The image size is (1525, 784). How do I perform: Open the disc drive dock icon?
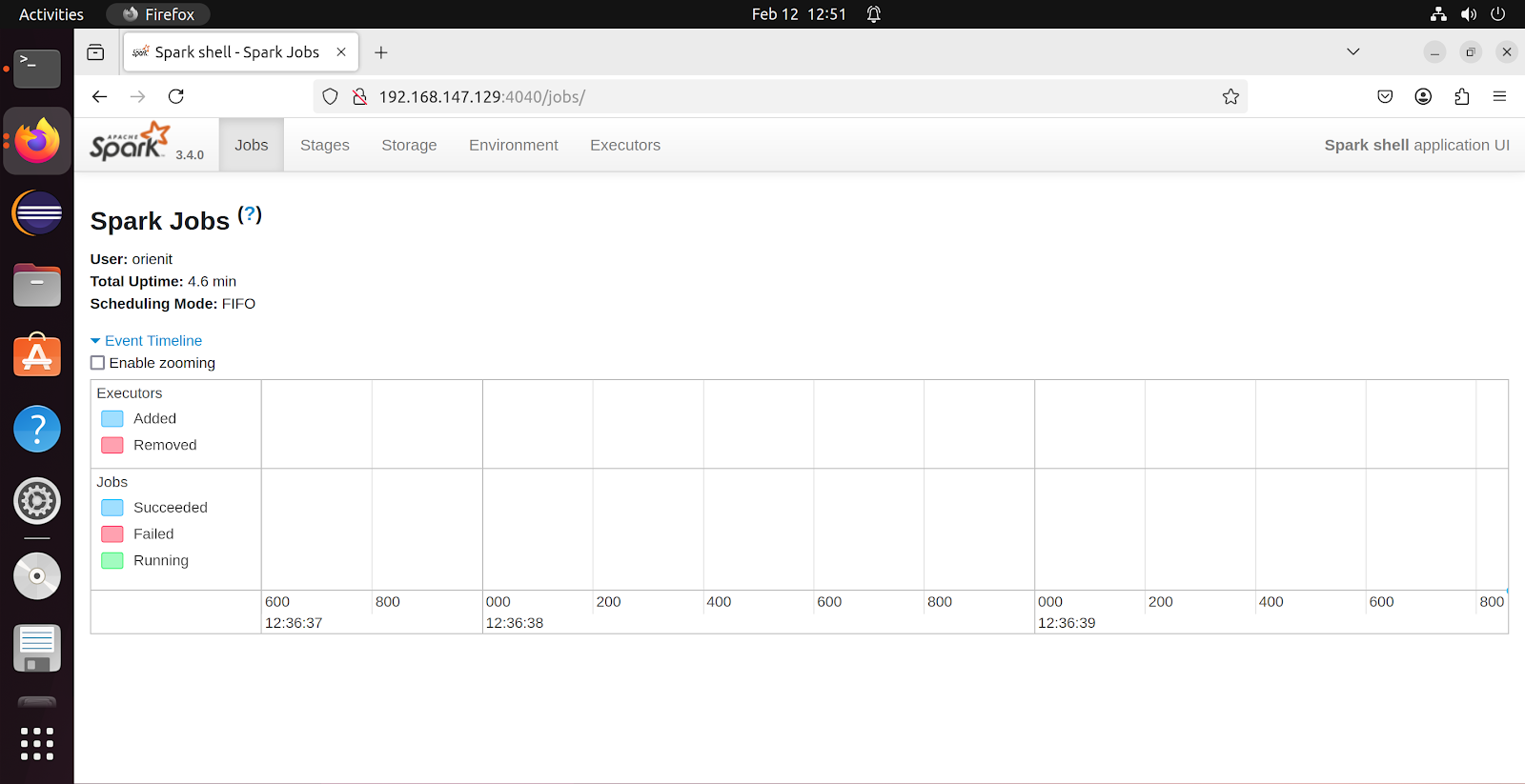point(37,575)
